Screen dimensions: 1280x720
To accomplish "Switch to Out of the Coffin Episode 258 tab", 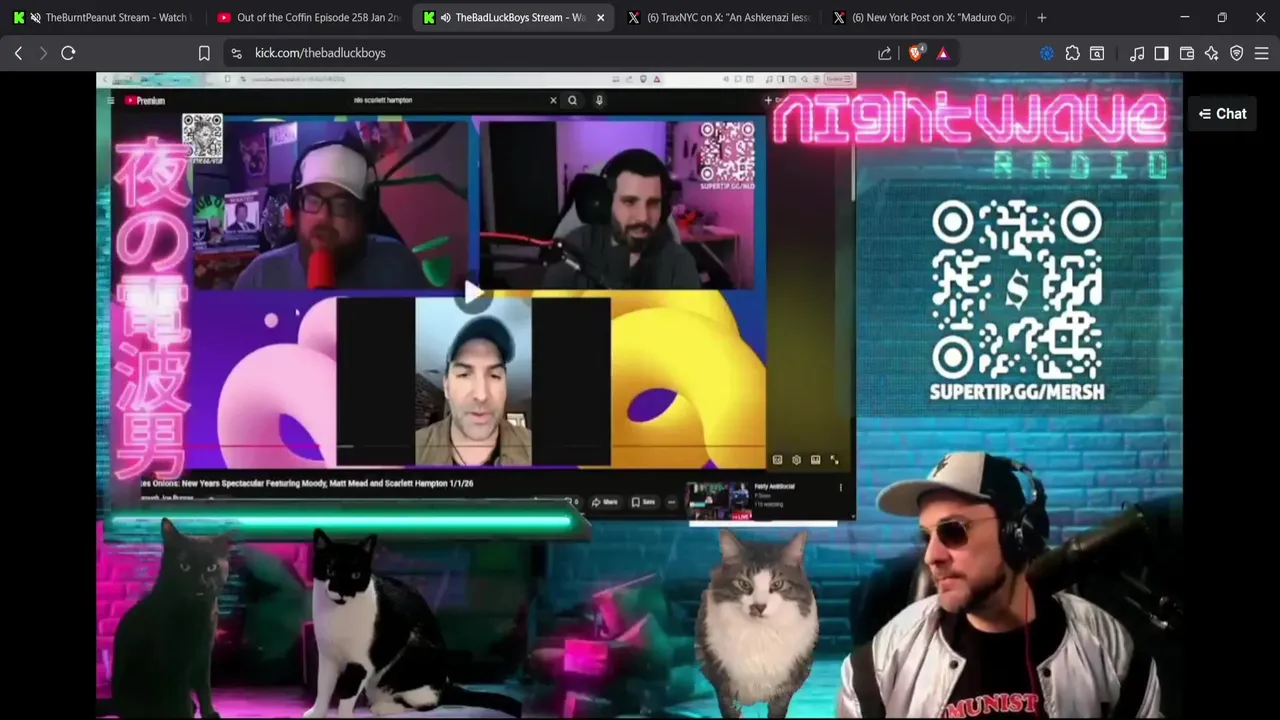I will tap(308, 17).
